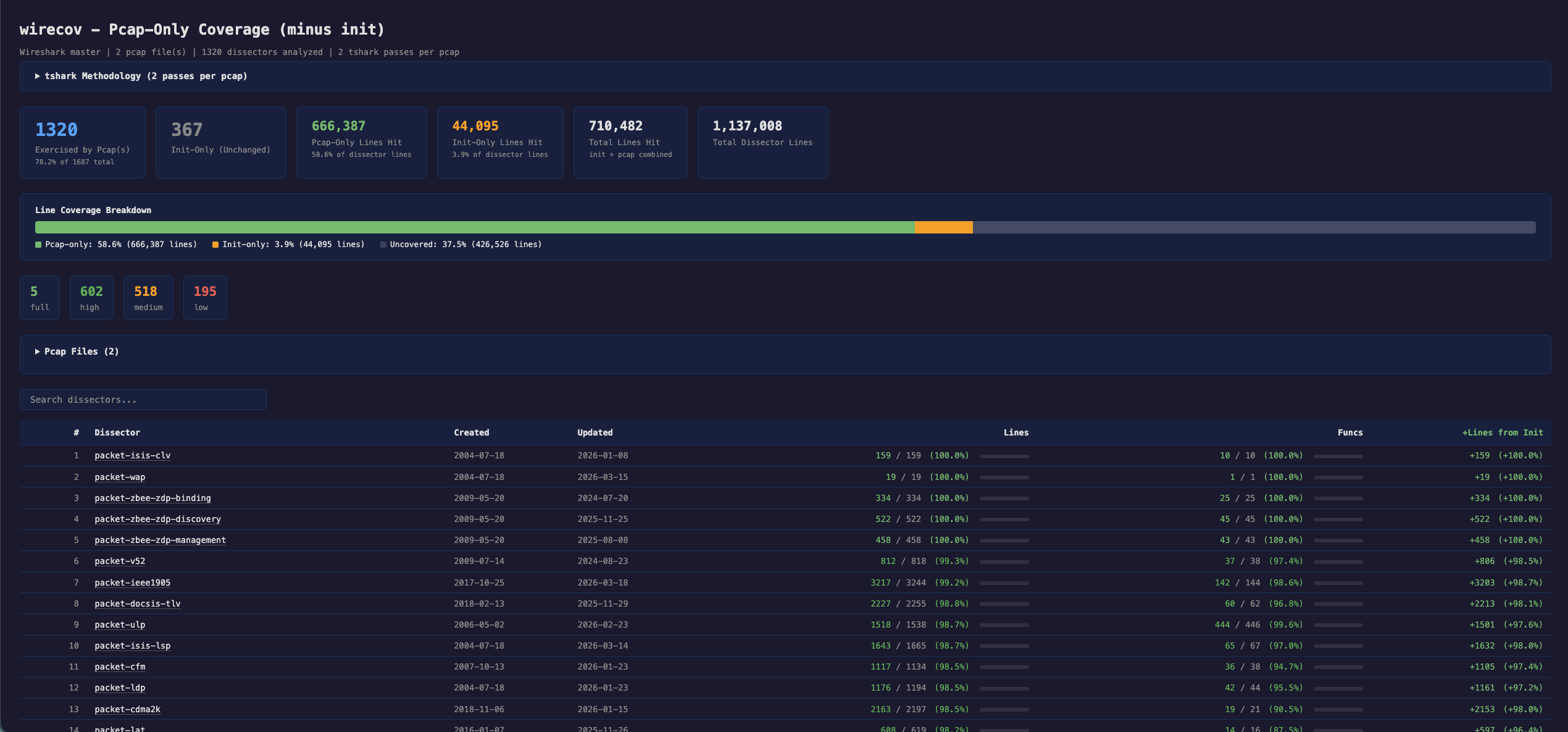The height and width of the screenshot is (732, 1568).
Task: Filter by the 195 low coverage badge
Action: [205, 298]
